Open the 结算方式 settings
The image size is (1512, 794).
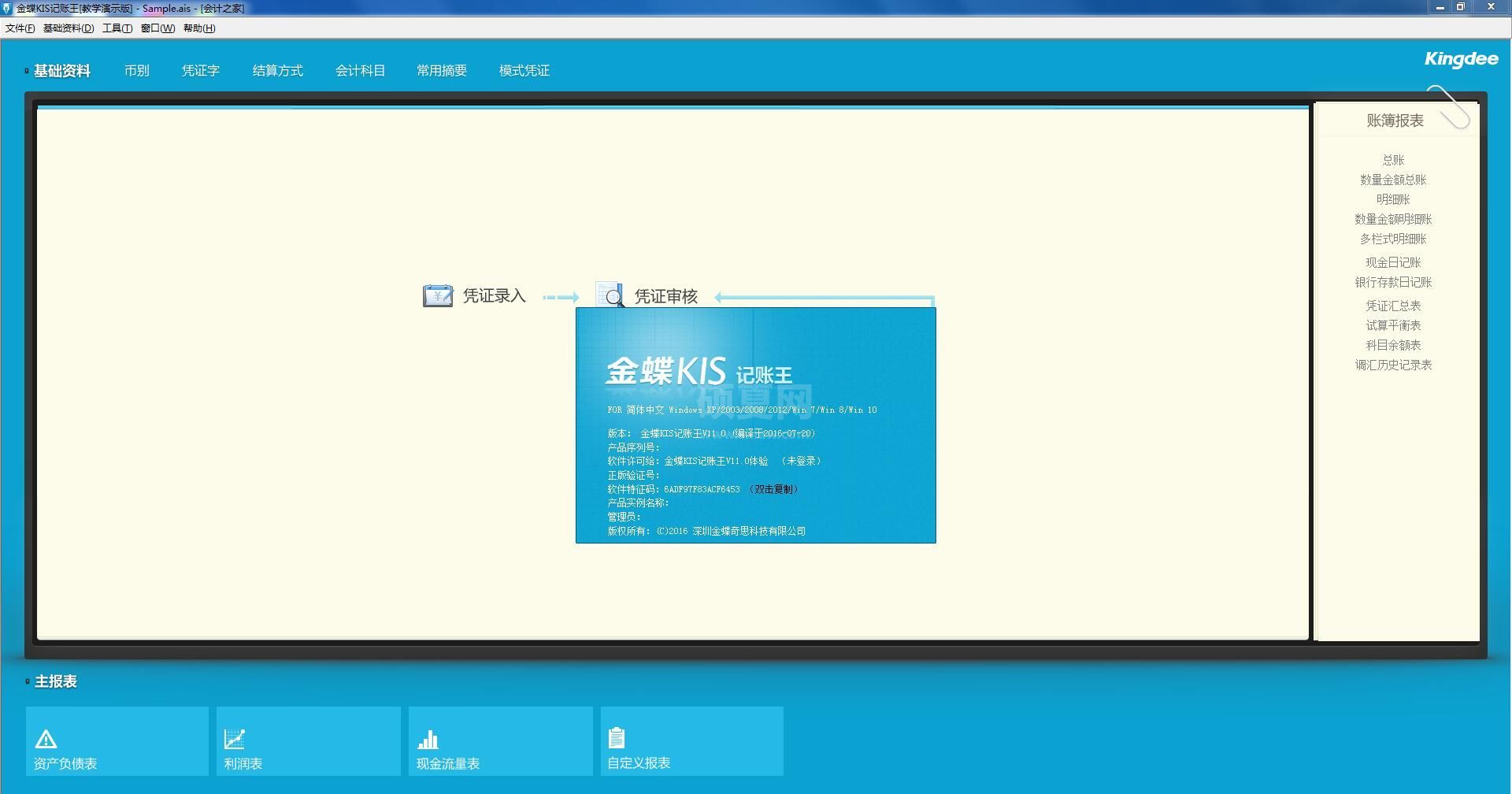[277, 71]
